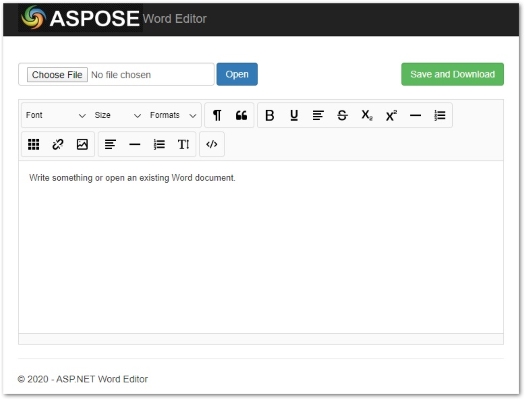Viewport: 525px width, 400px height.
Task: Toggle bold formatting
Action: tap(270, 115)
